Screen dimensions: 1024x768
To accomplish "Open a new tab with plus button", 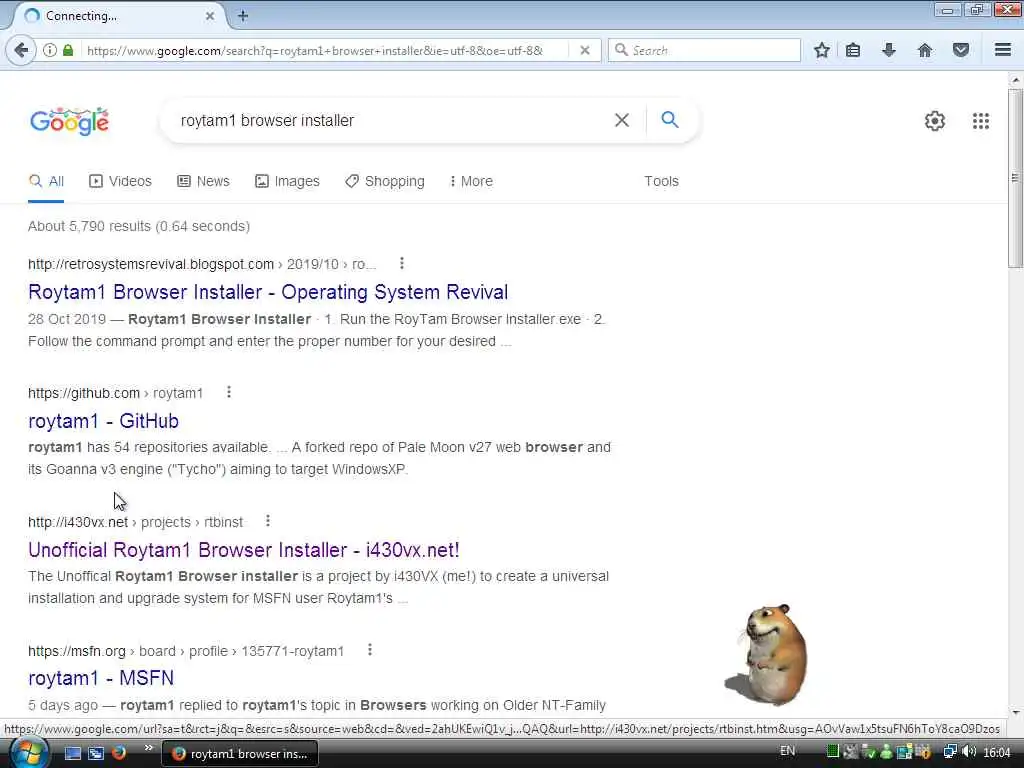I will coord(243,16).
